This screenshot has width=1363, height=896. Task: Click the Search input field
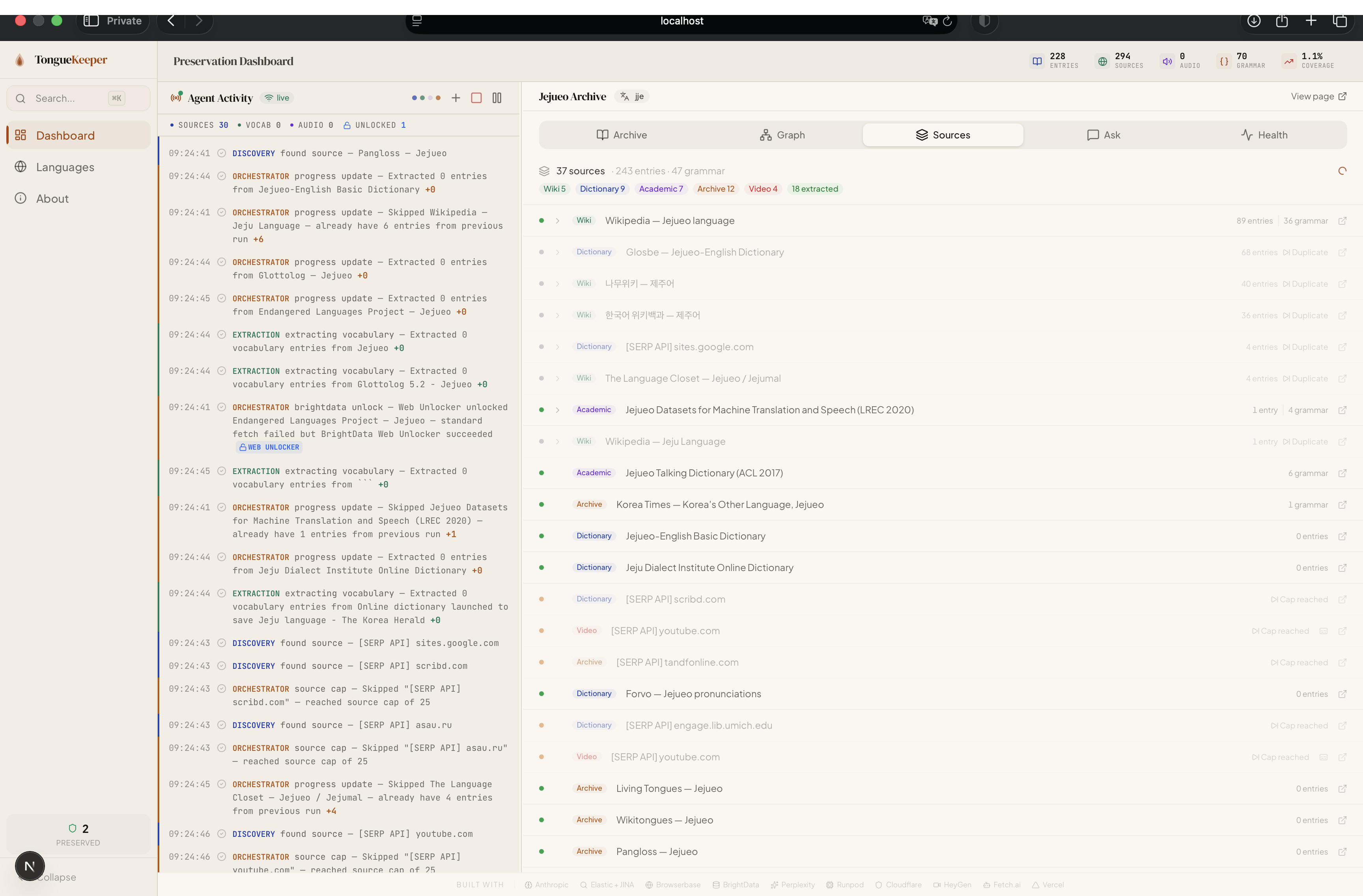(69, 99)
